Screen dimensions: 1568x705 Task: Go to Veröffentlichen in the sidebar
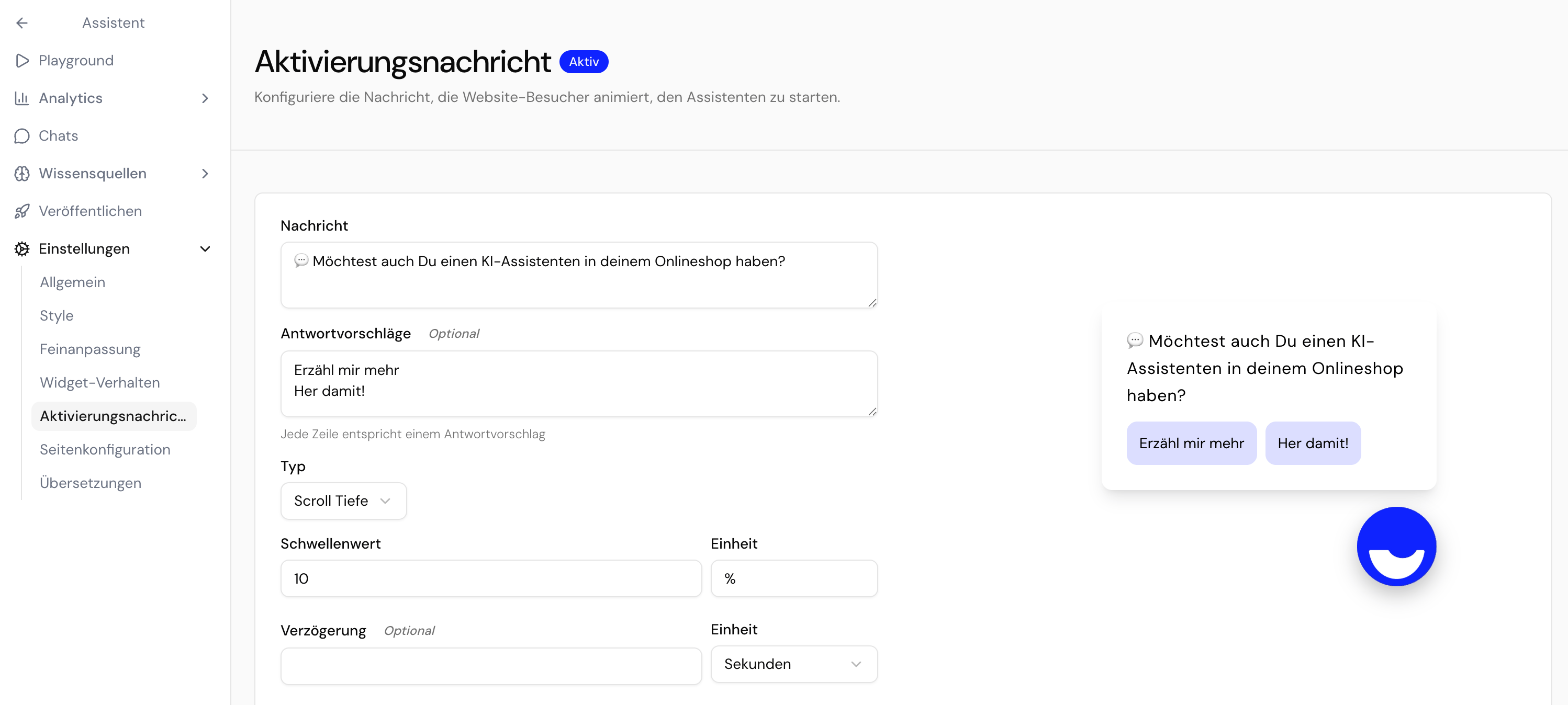click(x=90, y=211)
